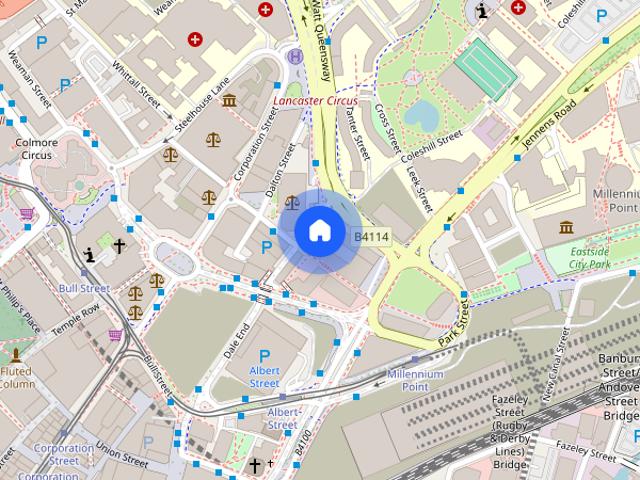This screenshot has height=480, width=640.
Task: Select the Eastside City Park label
Action: pos(590,258)
